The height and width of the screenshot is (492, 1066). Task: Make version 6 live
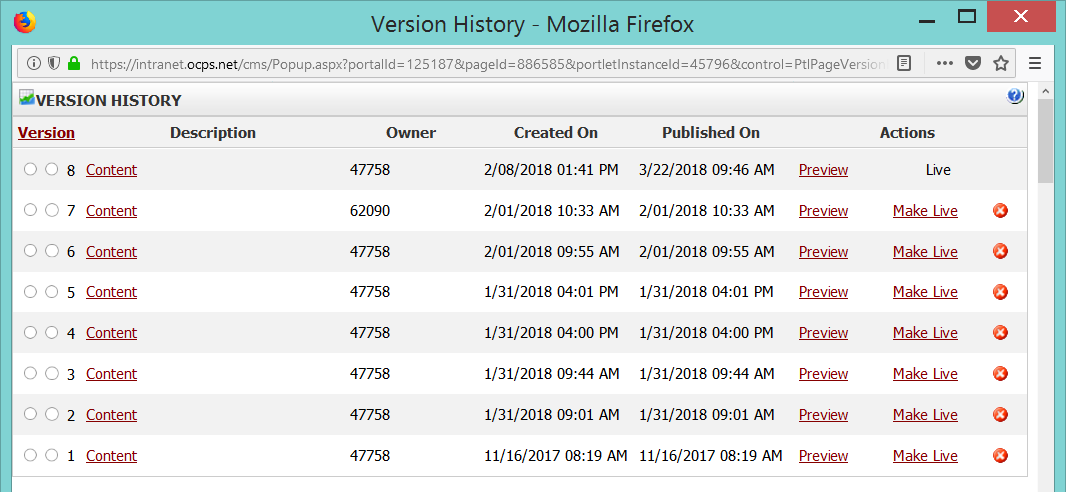point(925,252)
